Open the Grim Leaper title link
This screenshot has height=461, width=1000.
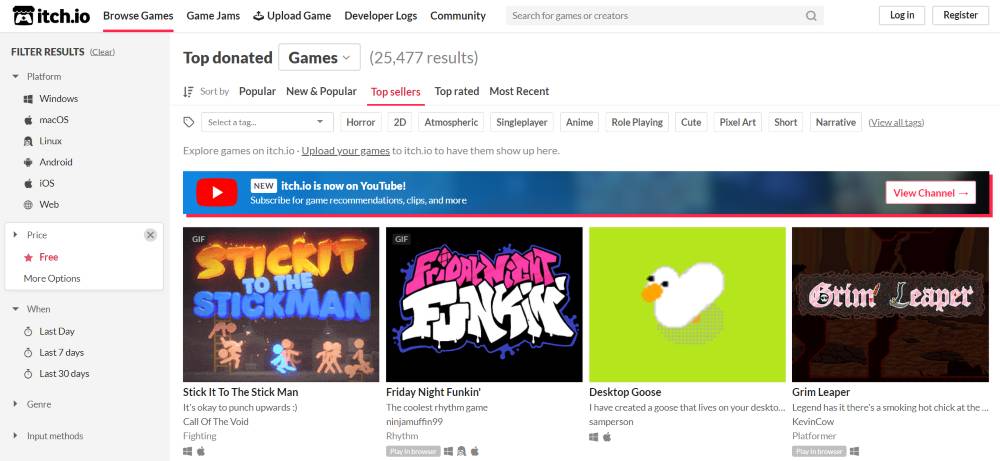pyautogui.click(x=821, y=392)
